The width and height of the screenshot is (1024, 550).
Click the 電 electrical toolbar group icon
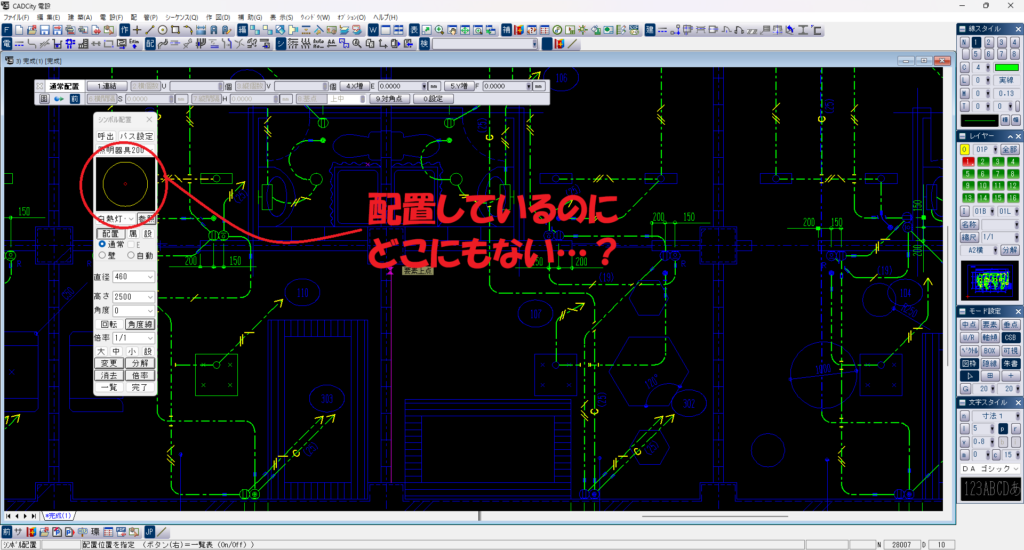tap(7, 44)
